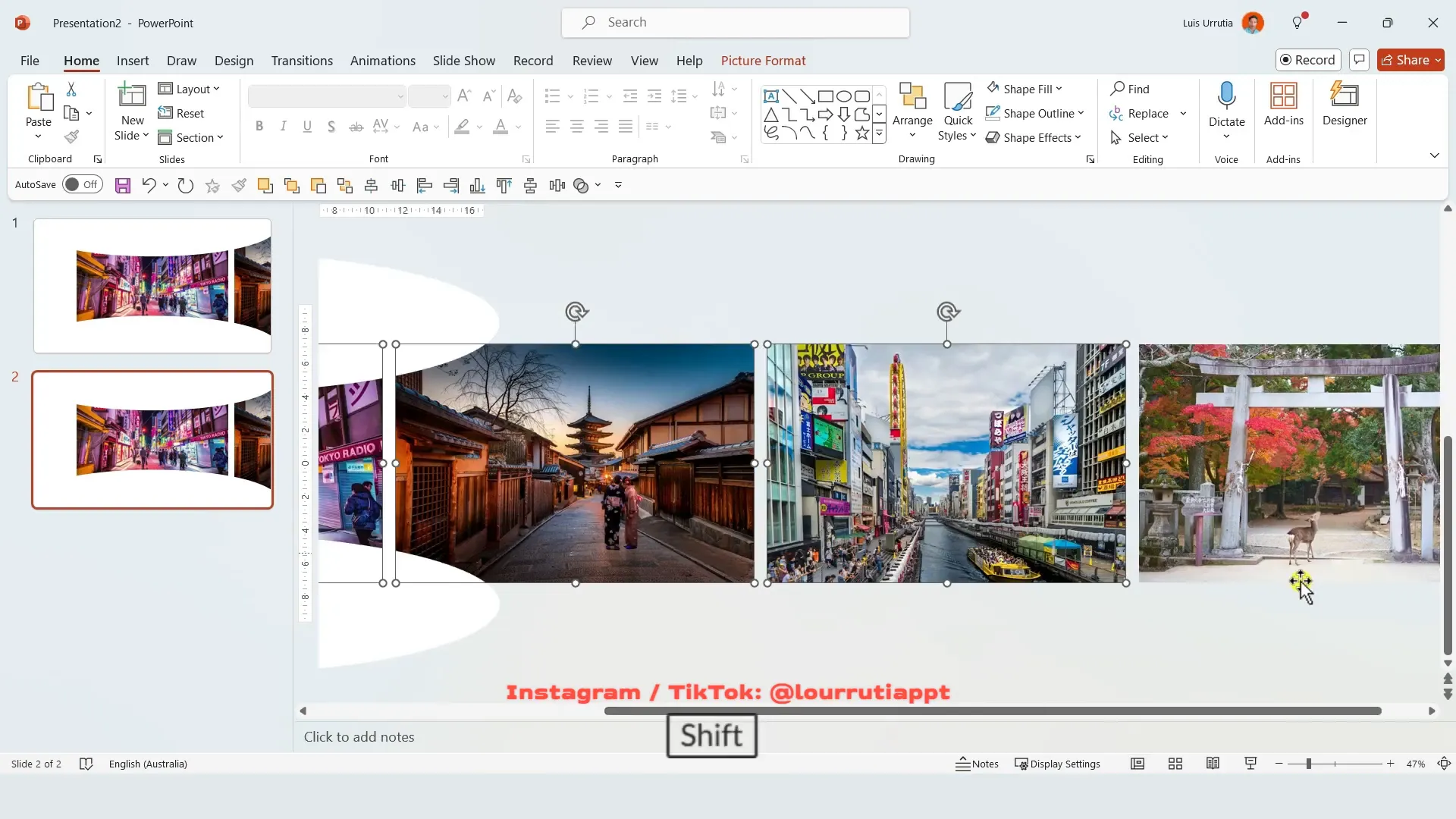Collapse the ribbon with chevron
Screen dimensions: 1456x819
pyautogui.click(x=1434, y=155)
